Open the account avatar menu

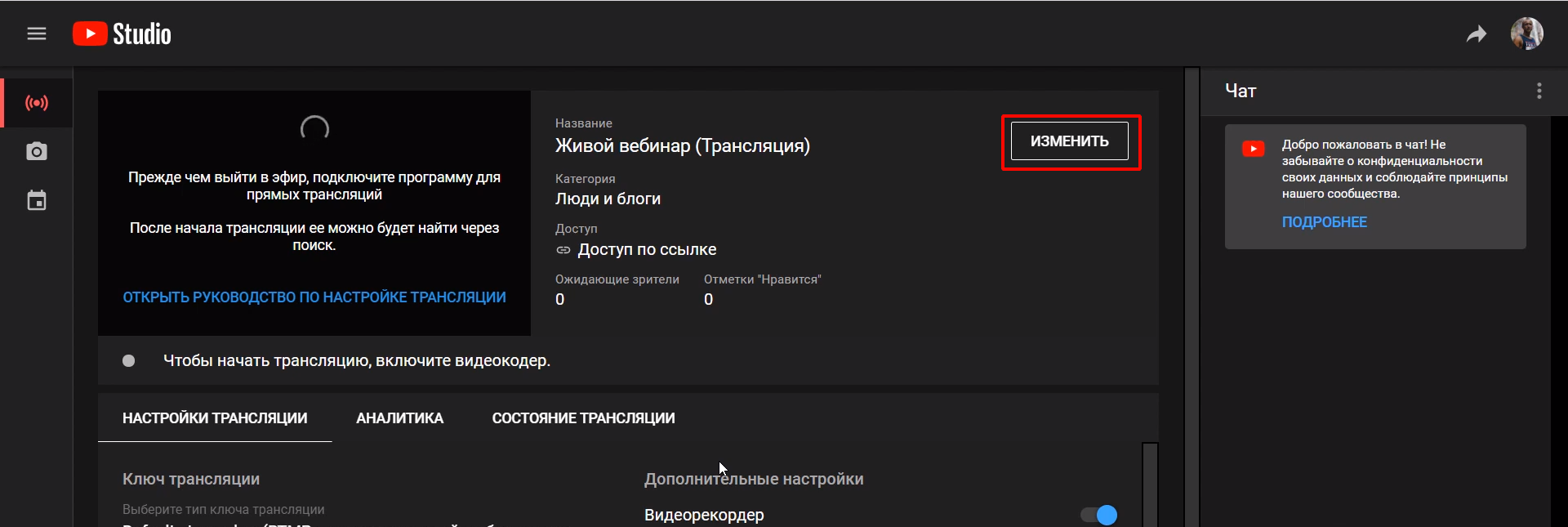pos(1526,33)
